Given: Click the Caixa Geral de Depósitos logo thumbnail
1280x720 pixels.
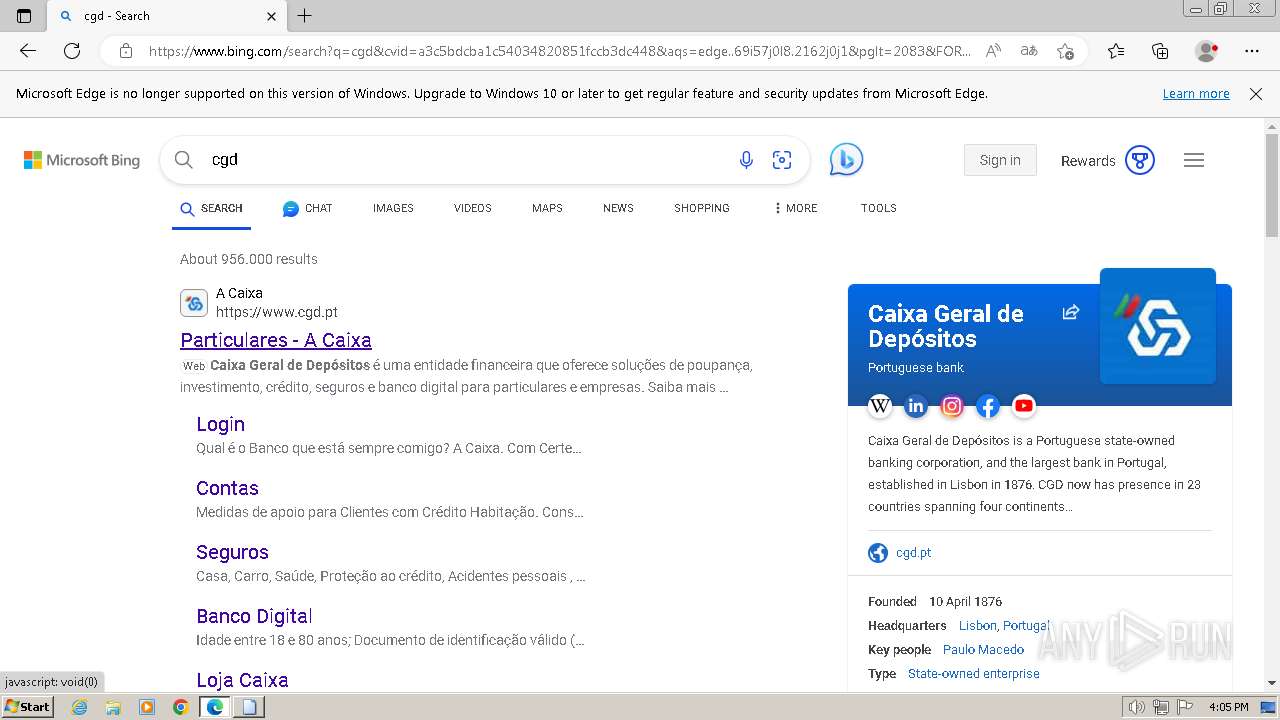Looking at the screenshot, I should 1158,326.
